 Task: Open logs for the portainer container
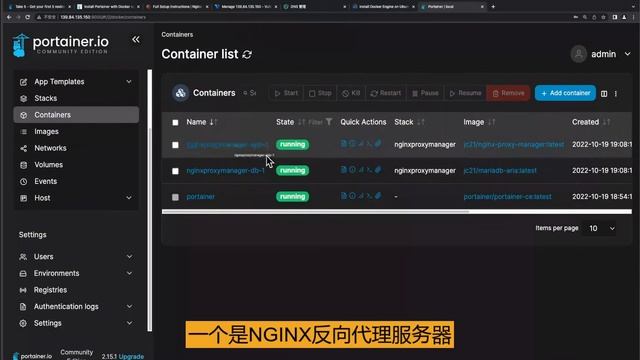click(344, 196)
